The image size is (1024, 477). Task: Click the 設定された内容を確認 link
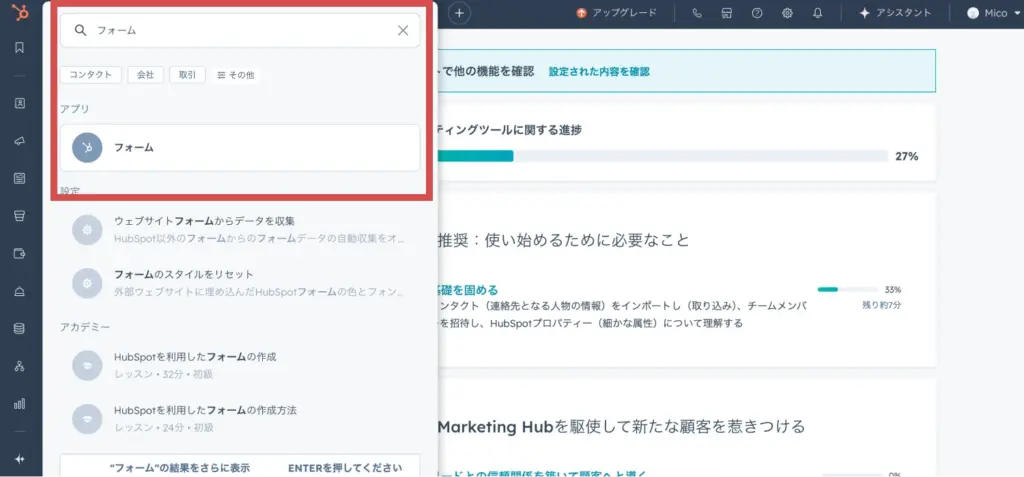coord(599,71)
